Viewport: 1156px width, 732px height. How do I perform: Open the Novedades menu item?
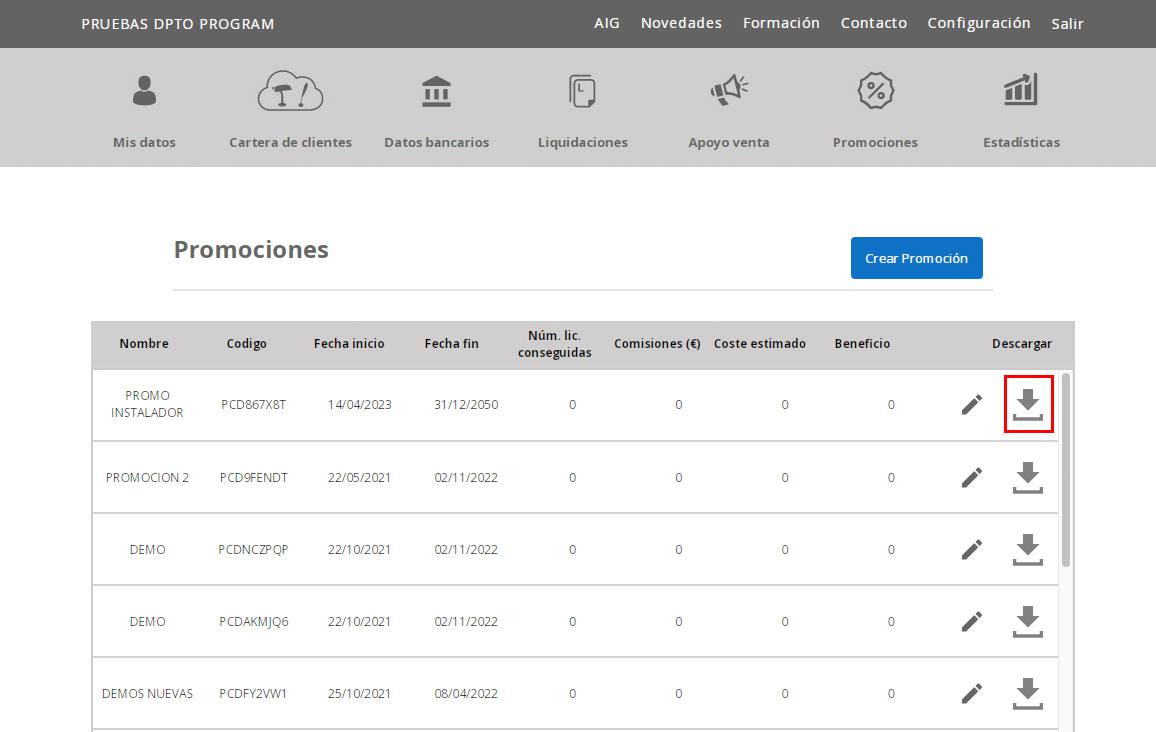pyautogui.click(x=681, y=23)
